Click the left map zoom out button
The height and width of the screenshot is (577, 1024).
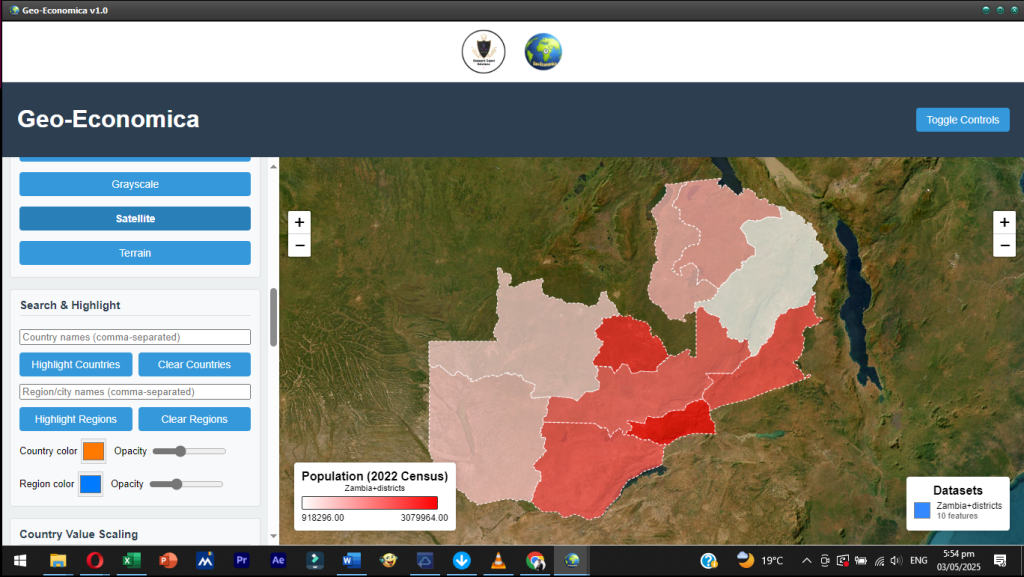pyautogui.click(x=299, y=245)
